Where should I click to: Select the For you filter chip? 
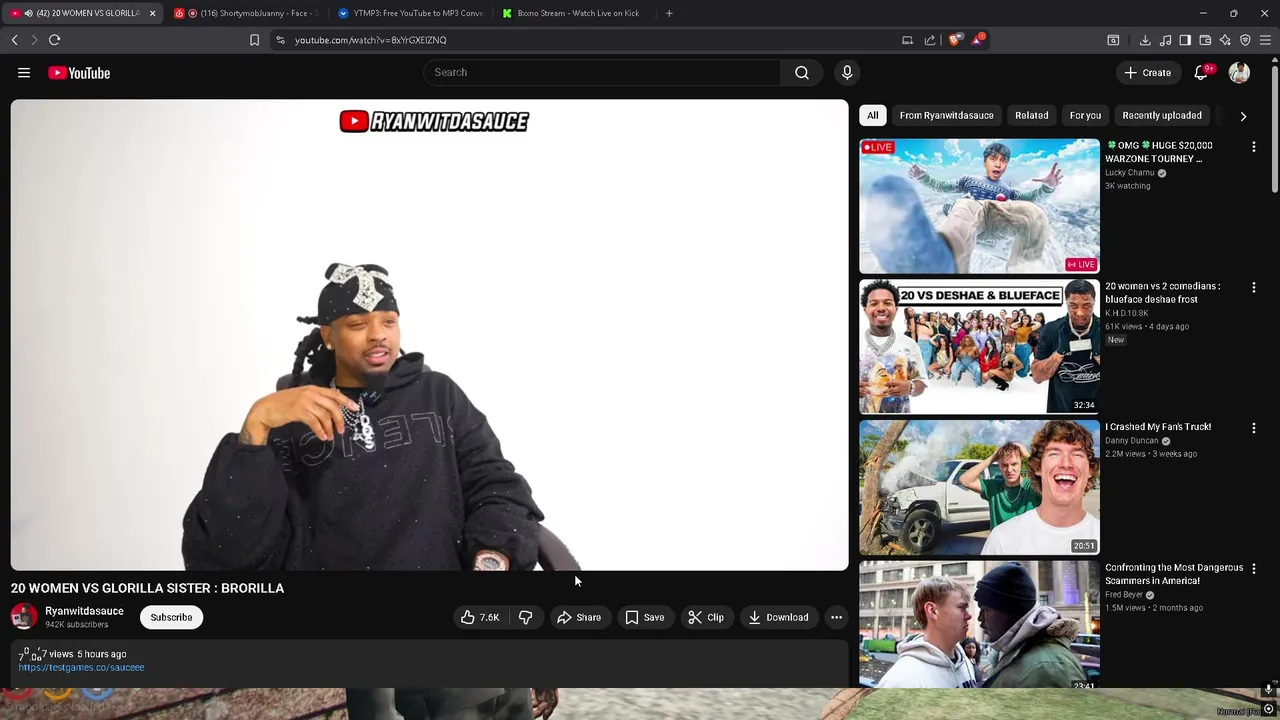coord(1085,115)
